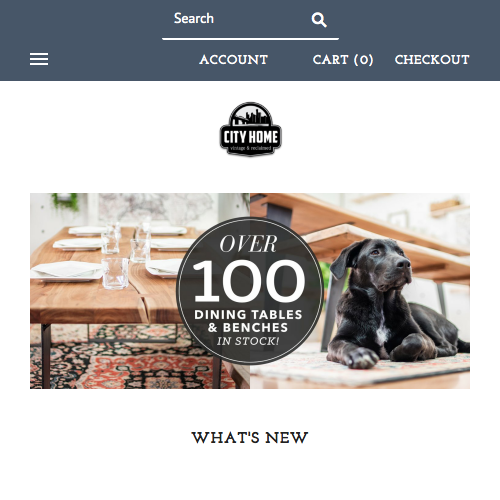500x500 pixels.
Task: Open the dining tables banner image
Action: [x=250, y=291]
